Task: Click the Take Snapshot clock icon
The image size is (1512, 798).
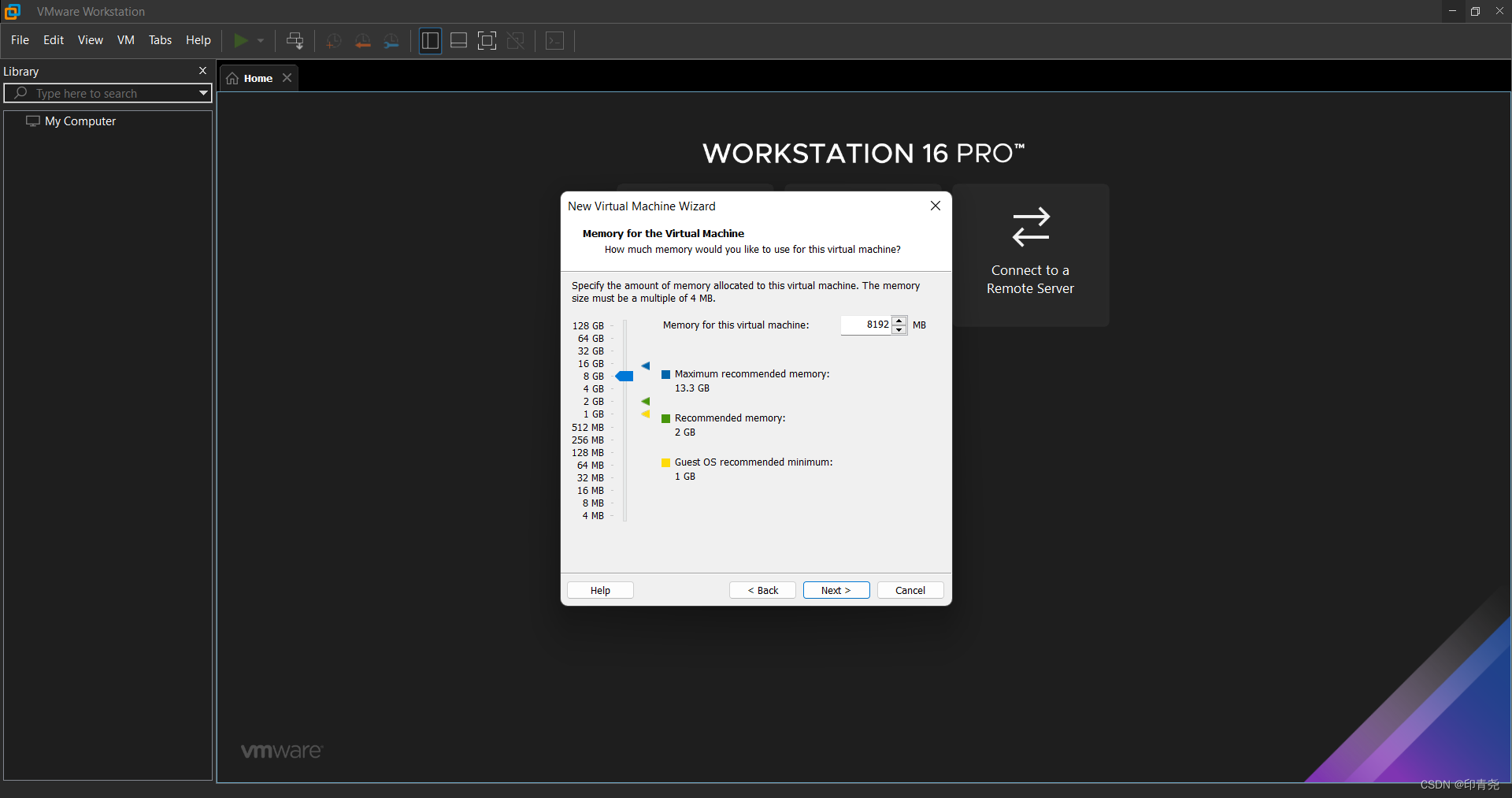Action: pos(333,41)
